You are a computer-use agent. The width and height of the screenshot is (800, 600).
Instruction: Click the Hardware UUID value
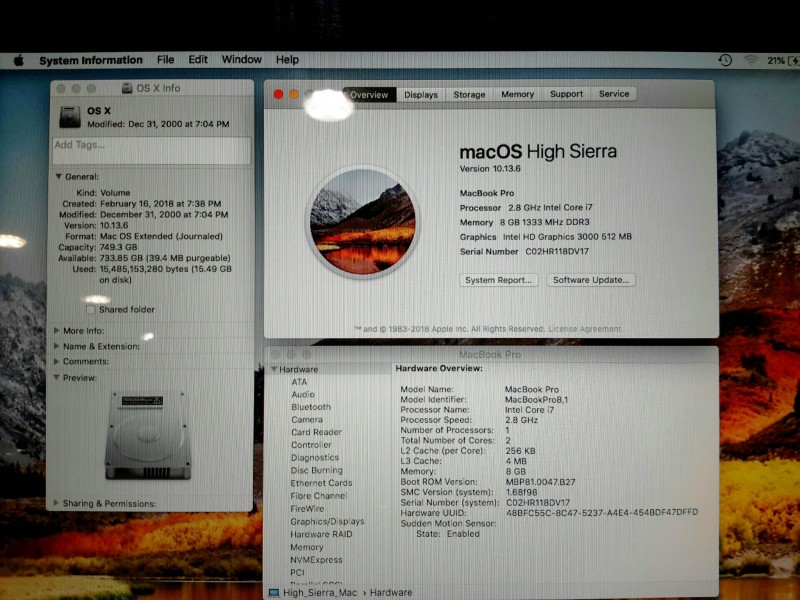[602, 512]
